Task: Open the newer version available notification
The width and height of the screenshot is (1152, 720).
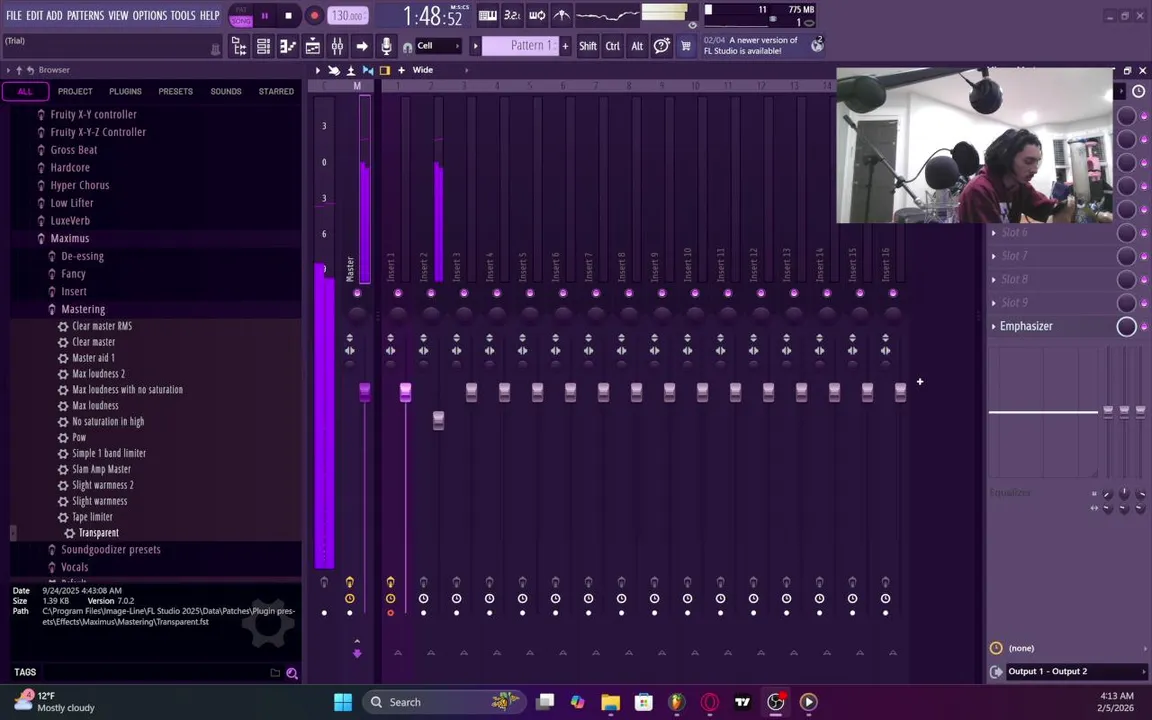Action: [x=762, y=46]
